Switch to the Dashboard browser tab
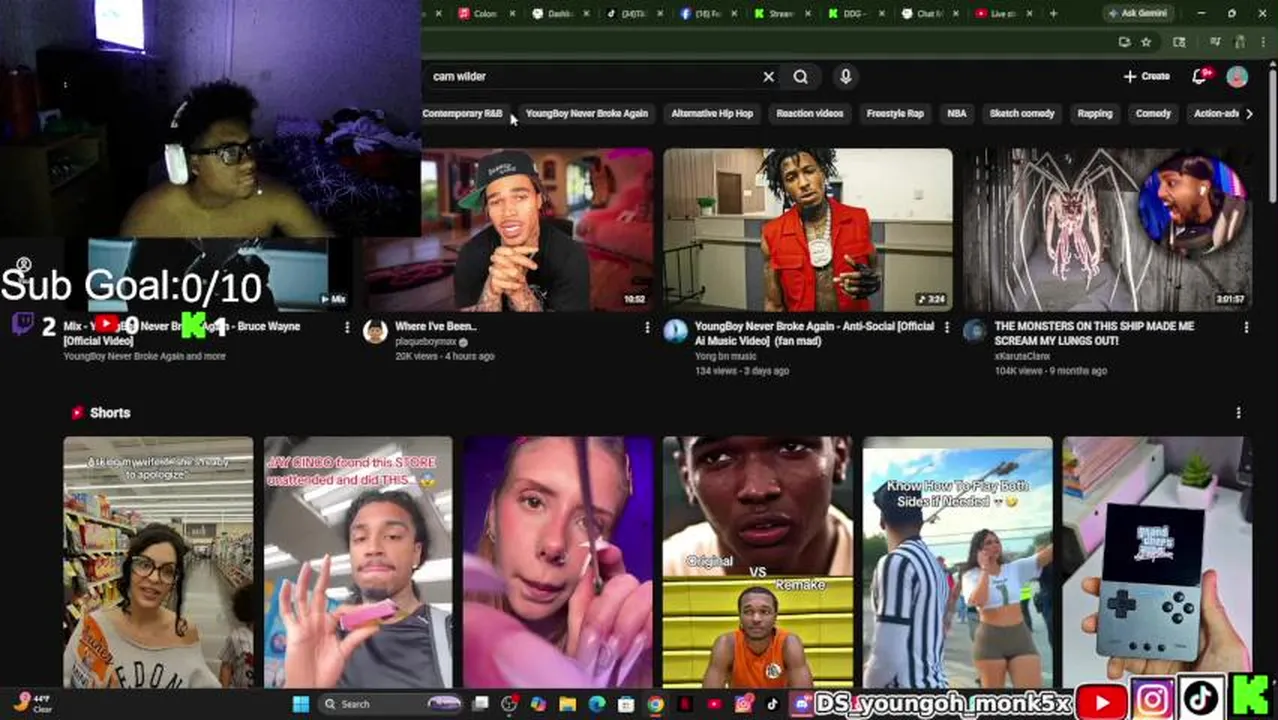The height and width of the screenshot is (720, 1278). pyautogui.click(x=560, y=13)
